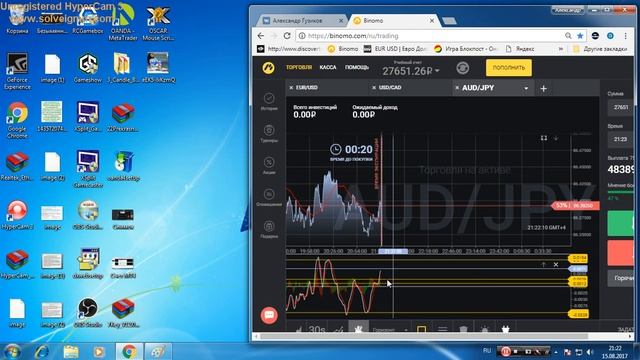This screenshot has width=640, height=360.
Task: Click the Binomo logo icon
Action: [269, 68]
